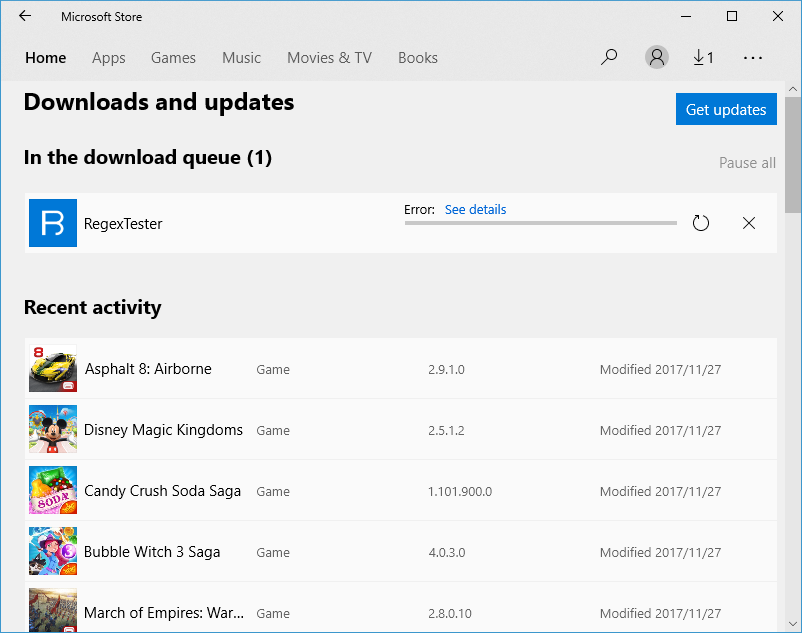The height and width of the screenshot is (633, 802).
Task: Cancel the RegexTester download
Action: [749, 223]
